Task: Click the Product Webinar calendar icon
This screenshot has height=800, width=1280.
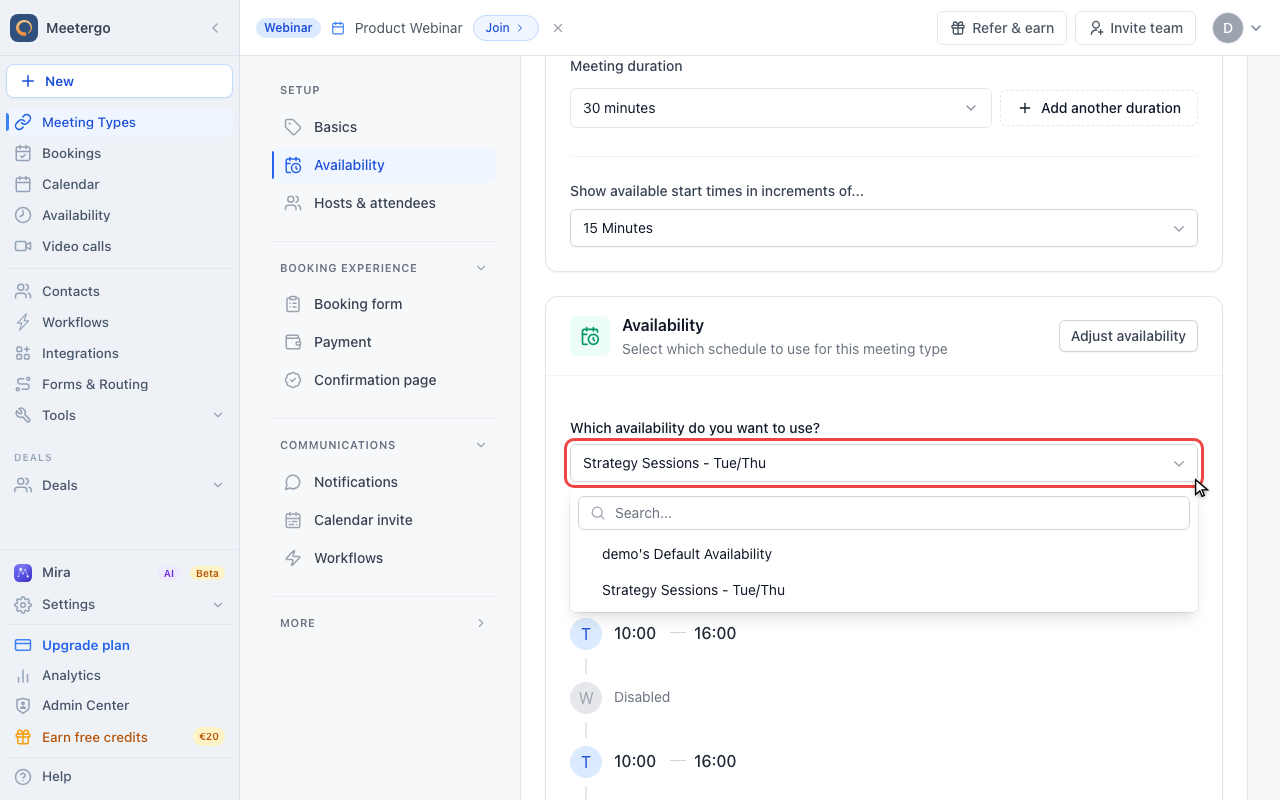Action: [x=338, y=28]
